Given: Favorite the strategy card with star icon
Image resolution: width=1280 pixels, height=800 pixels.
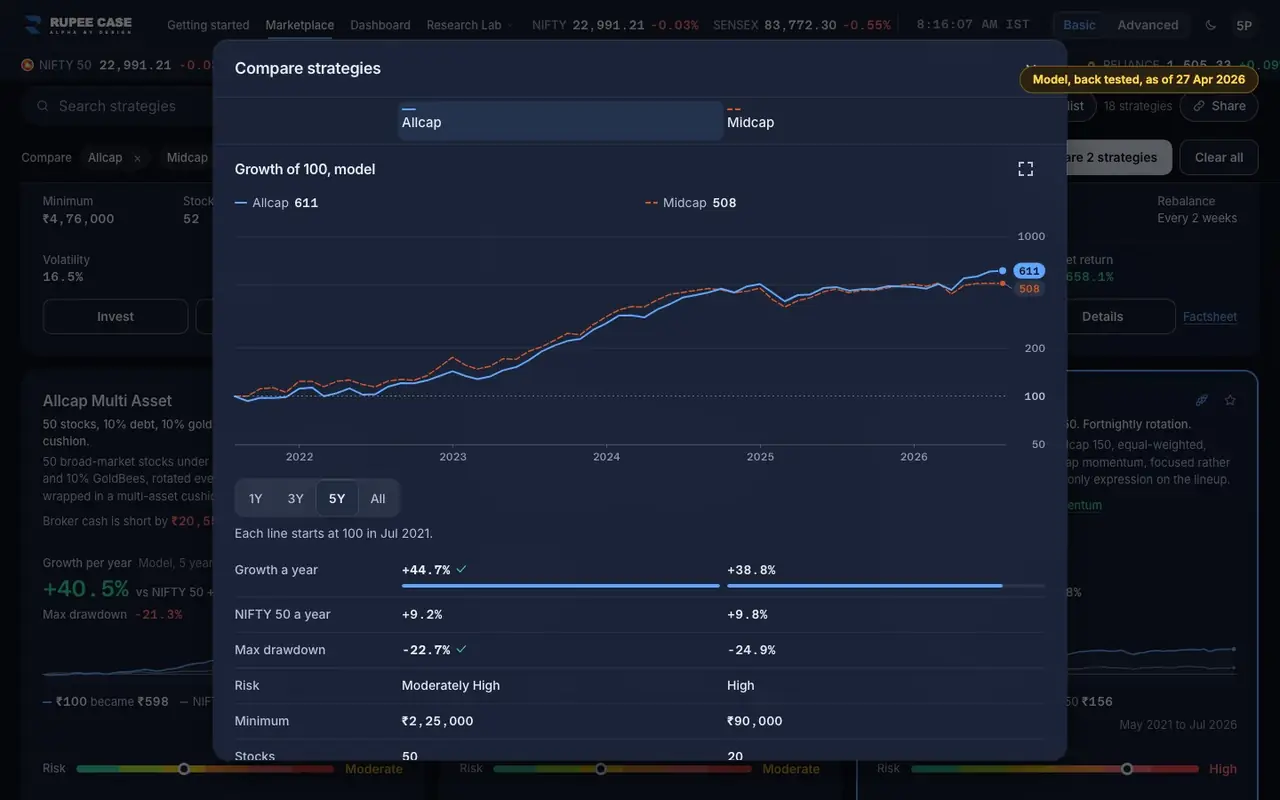Looking at the screenshot, I should (1230, 400).
